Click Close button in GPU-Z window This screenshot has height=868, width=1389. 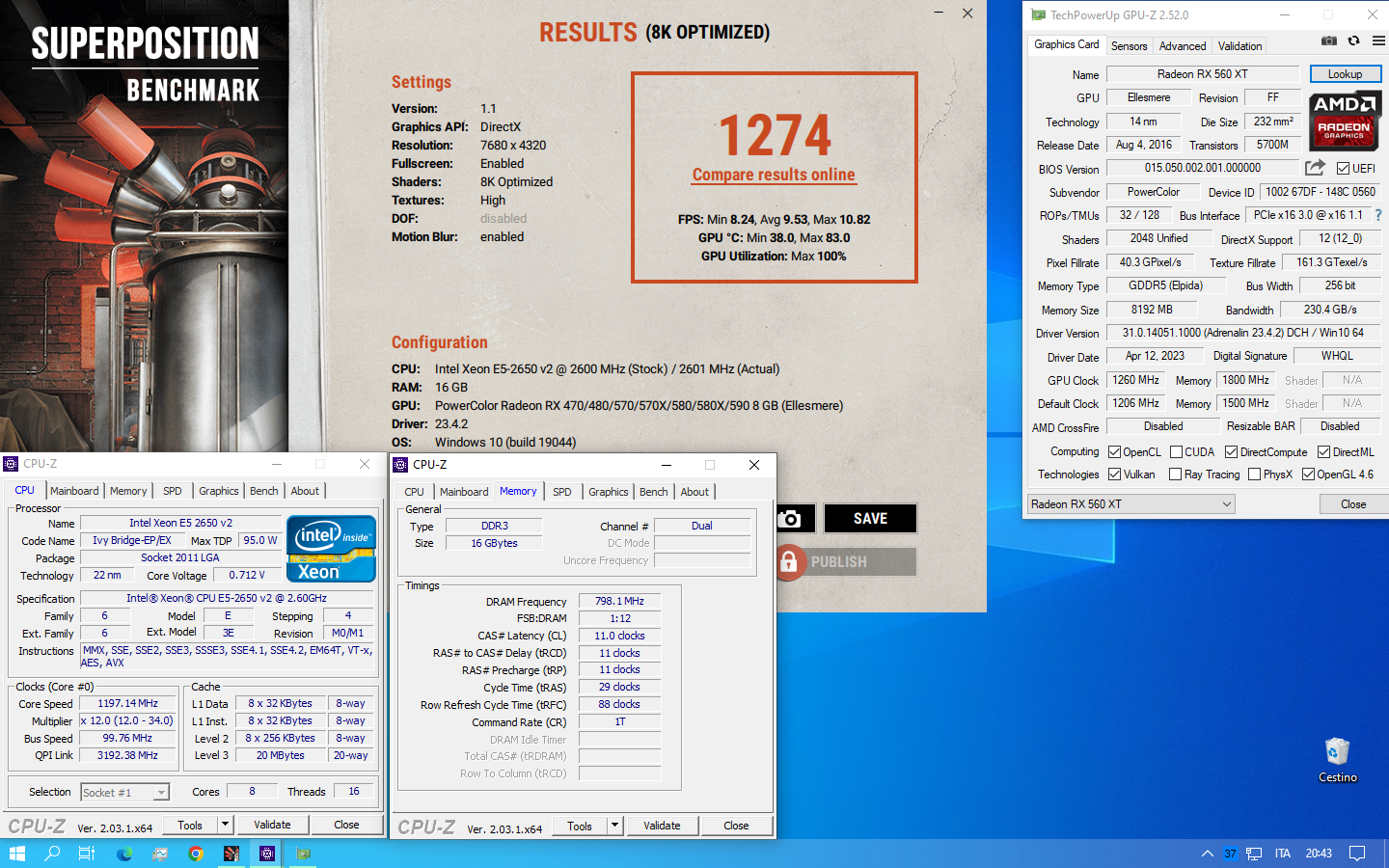pos(1353,504)
